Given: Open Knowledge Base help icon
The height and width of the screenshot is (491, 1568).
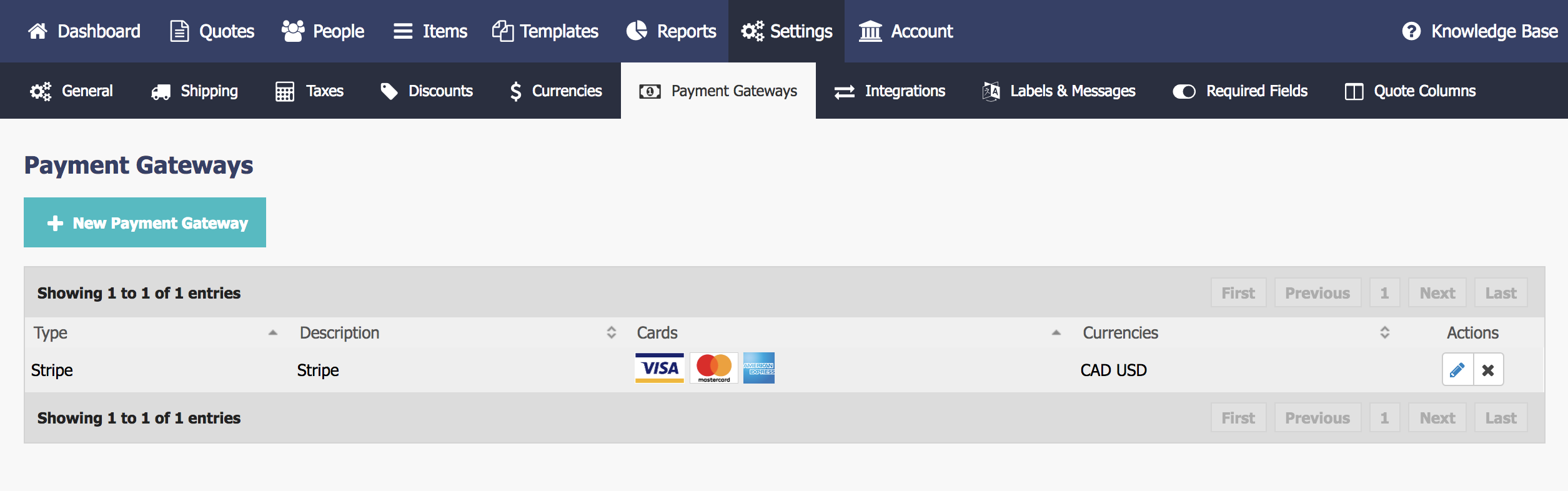Looking at the screenshot, I should coord(1411,31).
